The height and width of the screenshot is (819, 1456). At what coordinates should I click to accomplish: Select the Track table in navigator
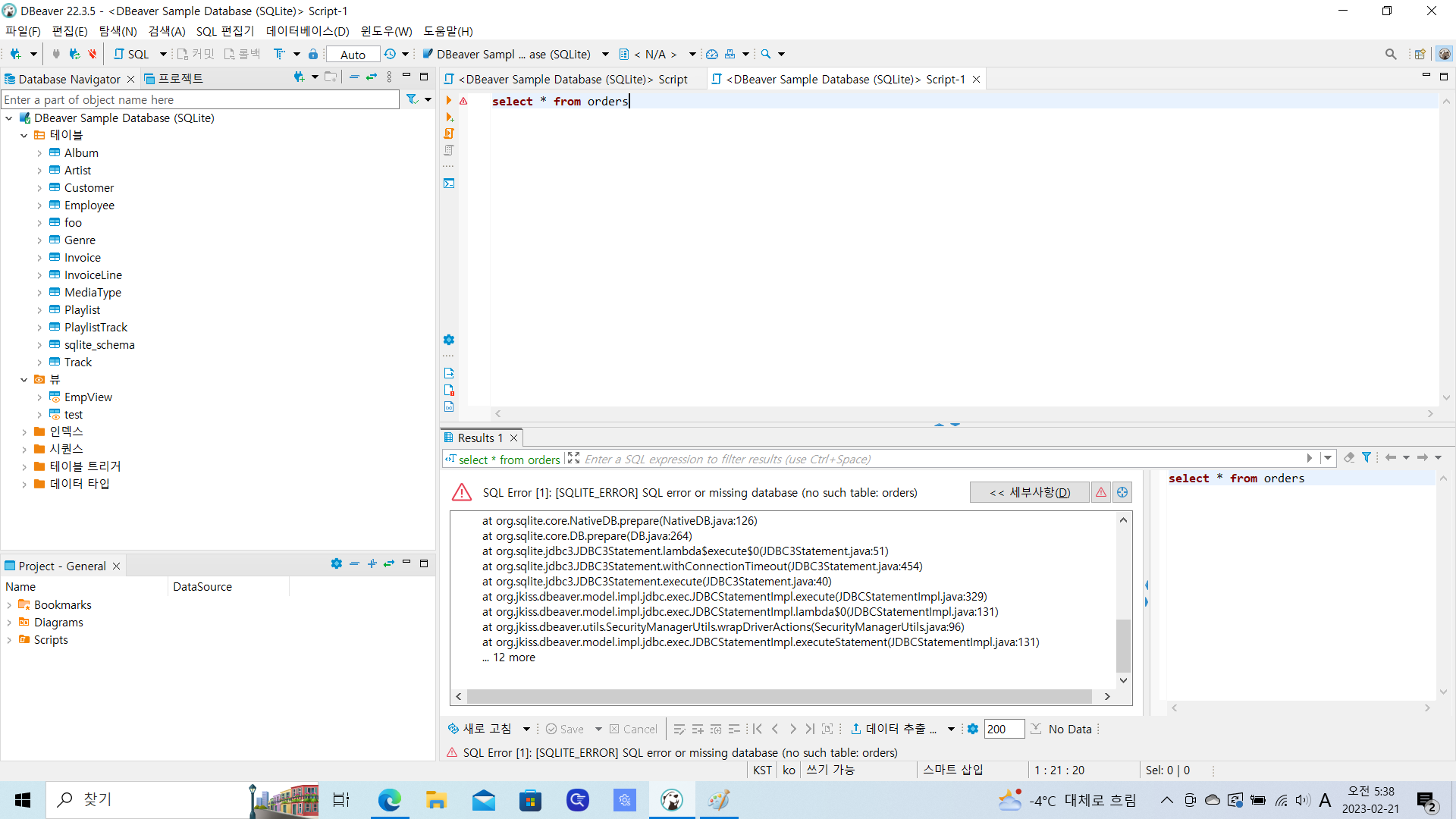point(78,362)
